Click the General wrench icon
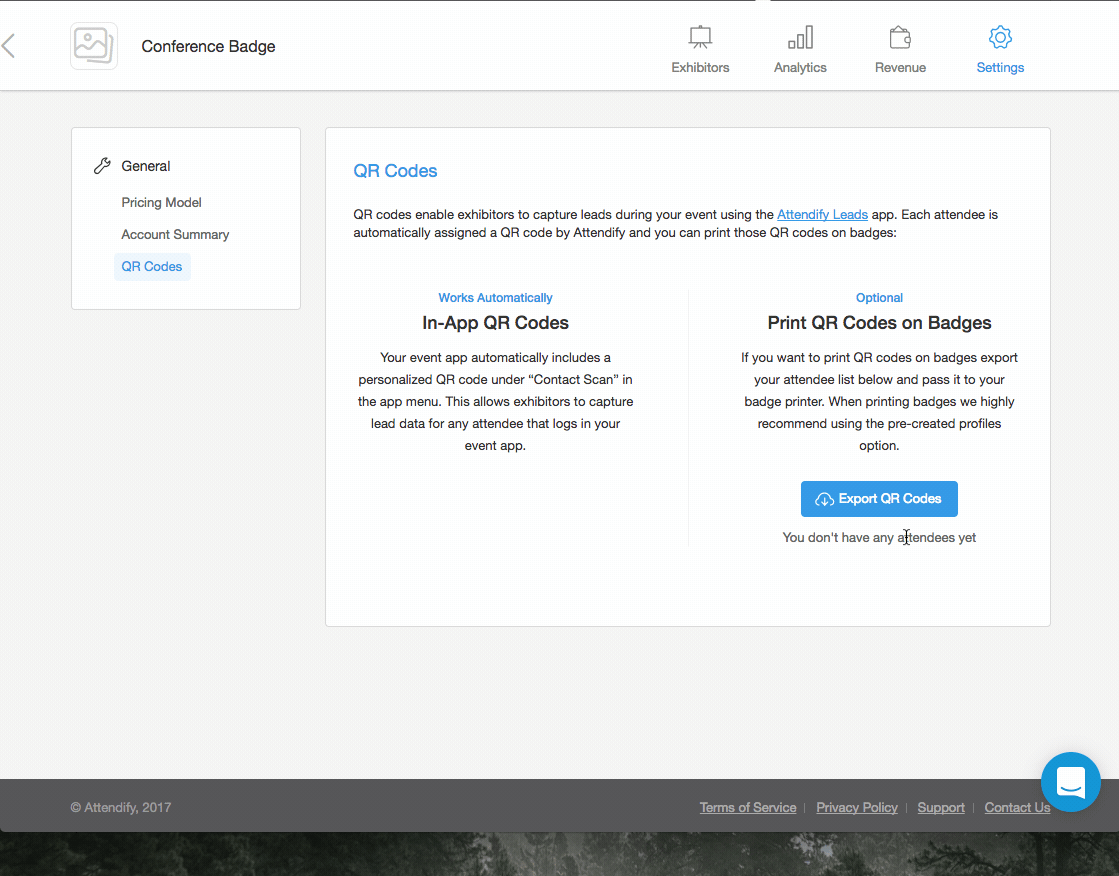The image size is (1119, 876). pyautogui.click(x=102, y=166)
